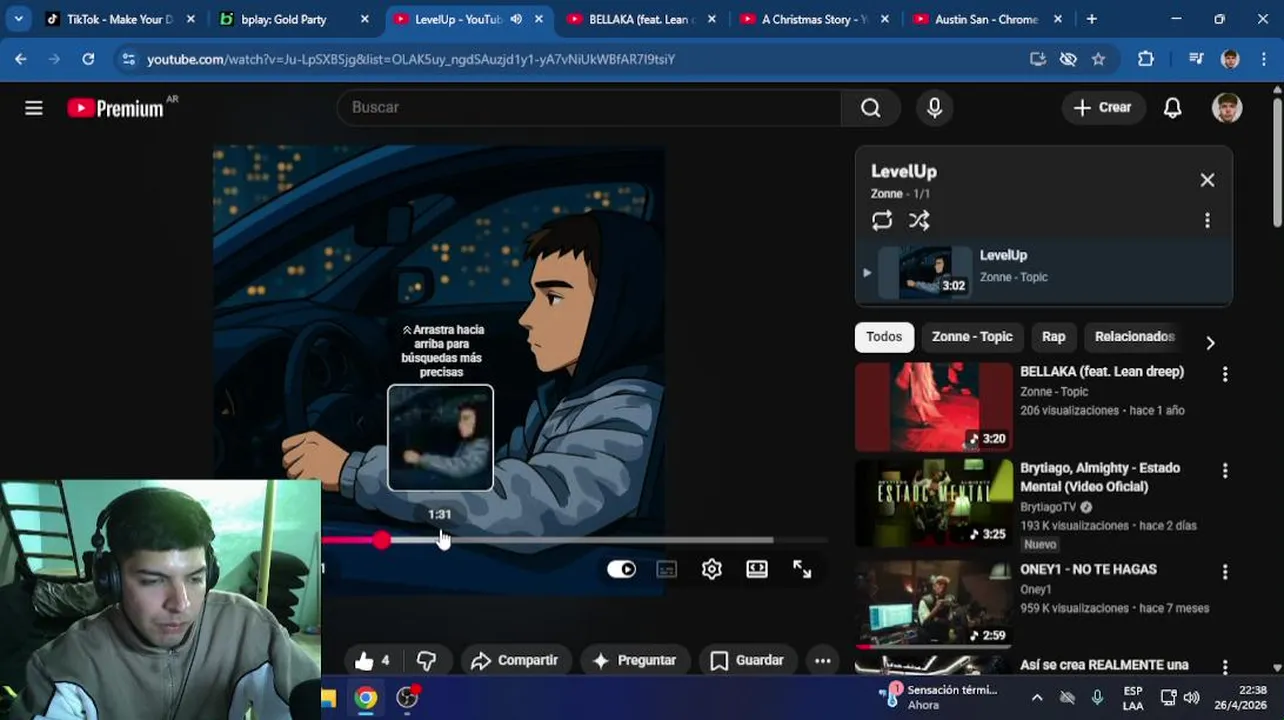Open more actions ellipsis below video
Image resolution: width=1284 pixels, height=720 pixels.
[822, 660]
